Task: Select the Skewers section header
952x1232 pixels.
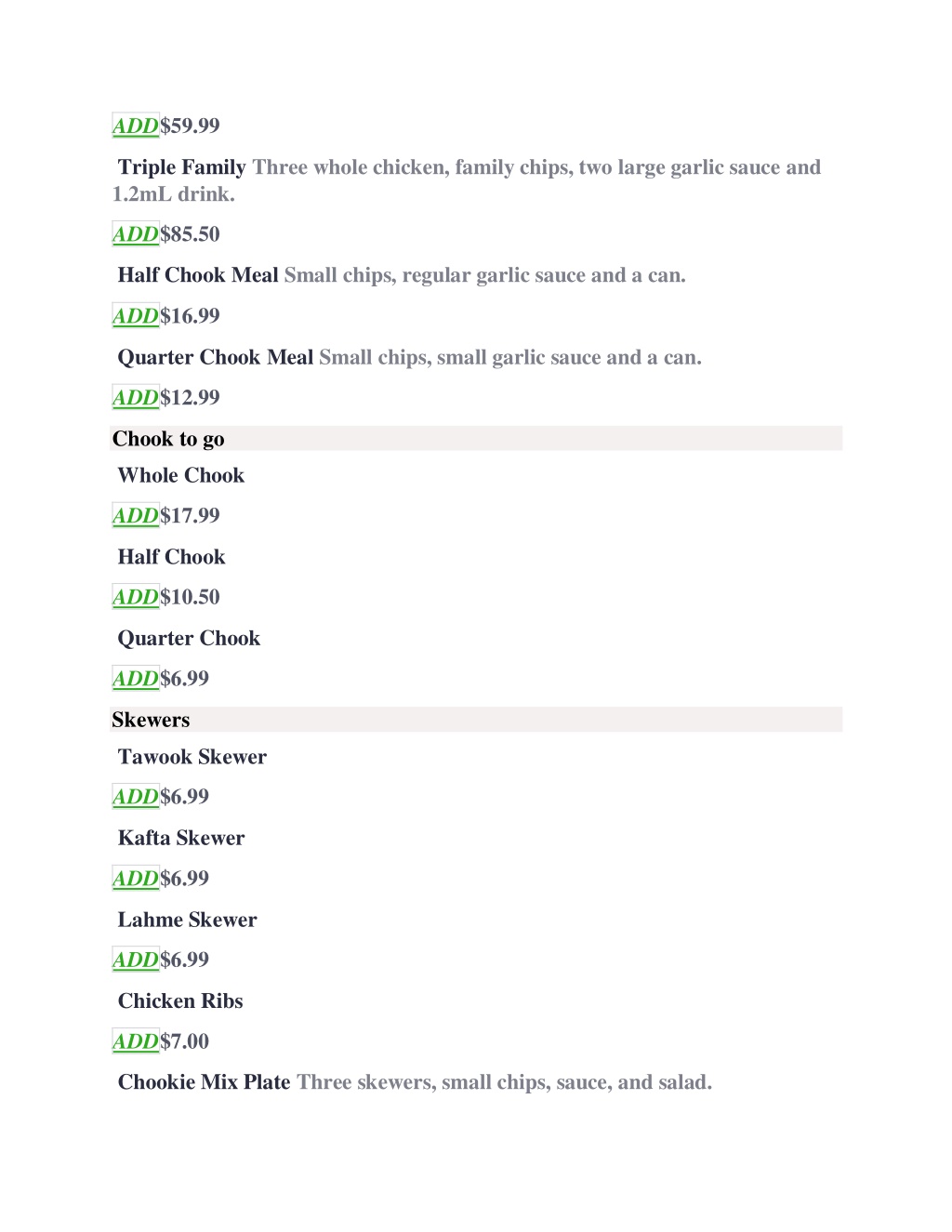Action: pyautogui.click(x=476, y=720)
